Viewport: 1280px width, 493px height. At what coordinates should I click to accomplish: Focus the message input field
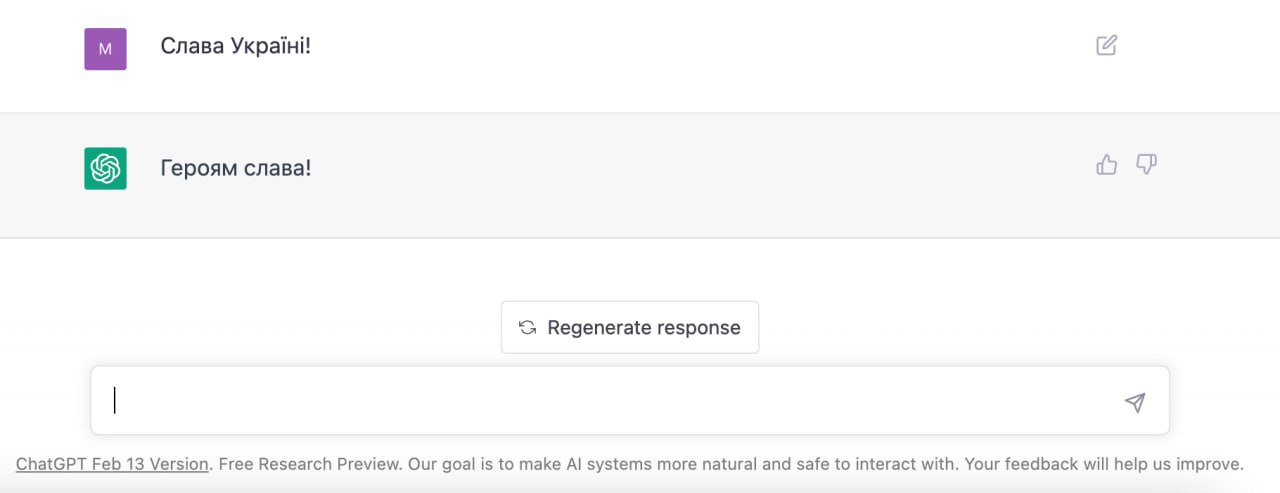pos(600,401)
